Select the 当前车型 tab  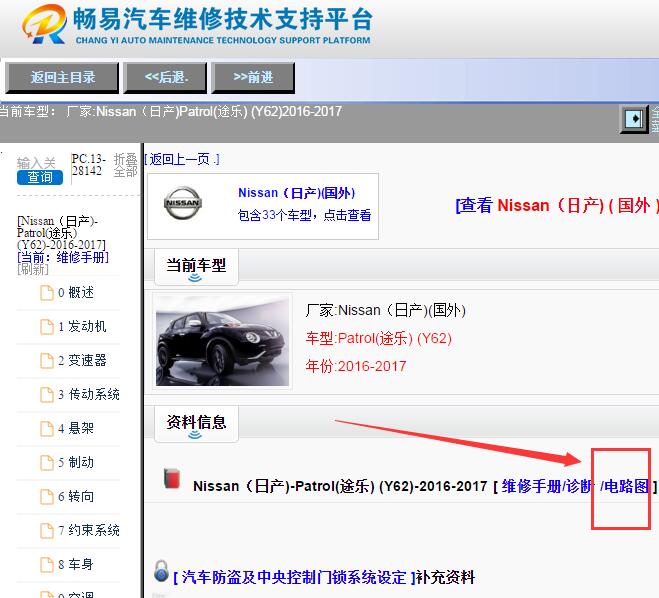196,266
